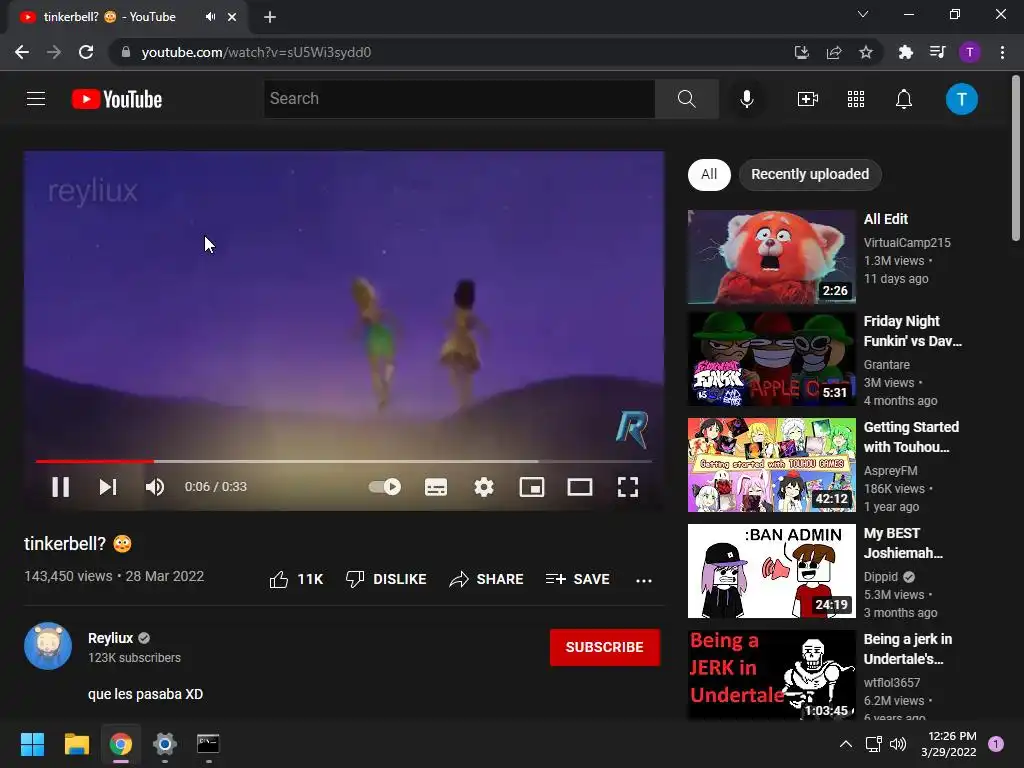The height and width of the screenshot is (768, 1024).
Task: Open the Windows Start menu
Action: point(32,744)
